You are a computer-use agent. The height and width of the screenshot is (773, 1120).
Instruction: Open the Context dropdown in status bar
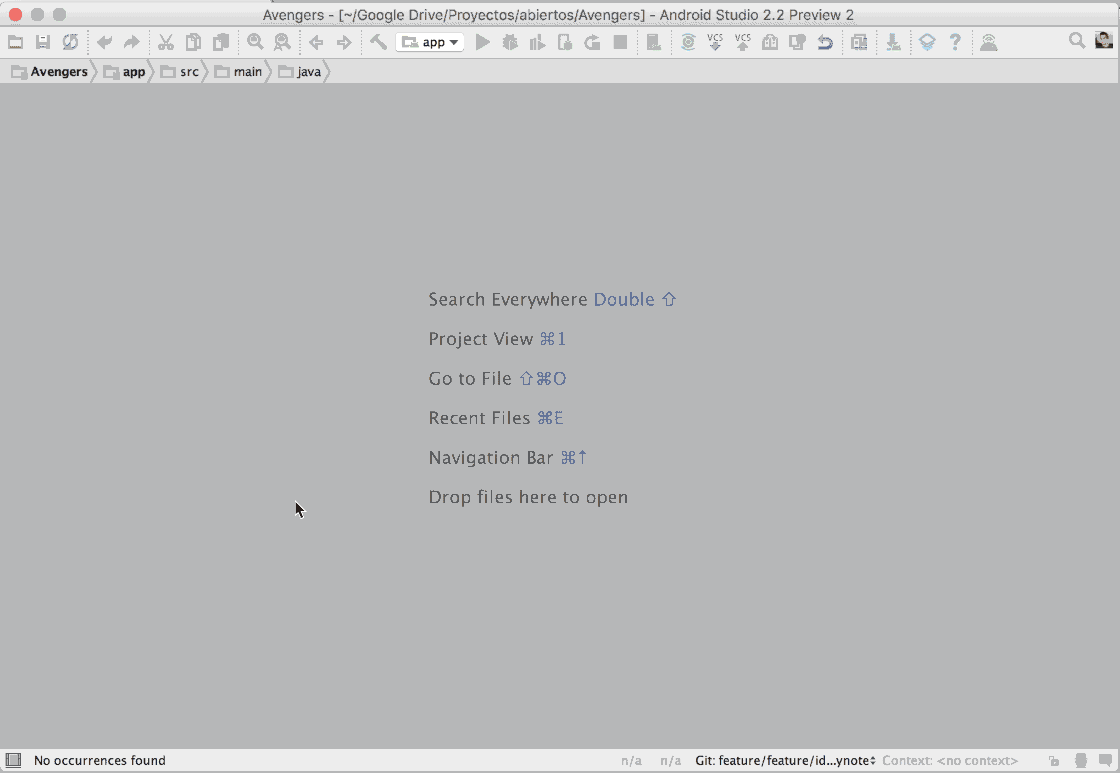948,760
